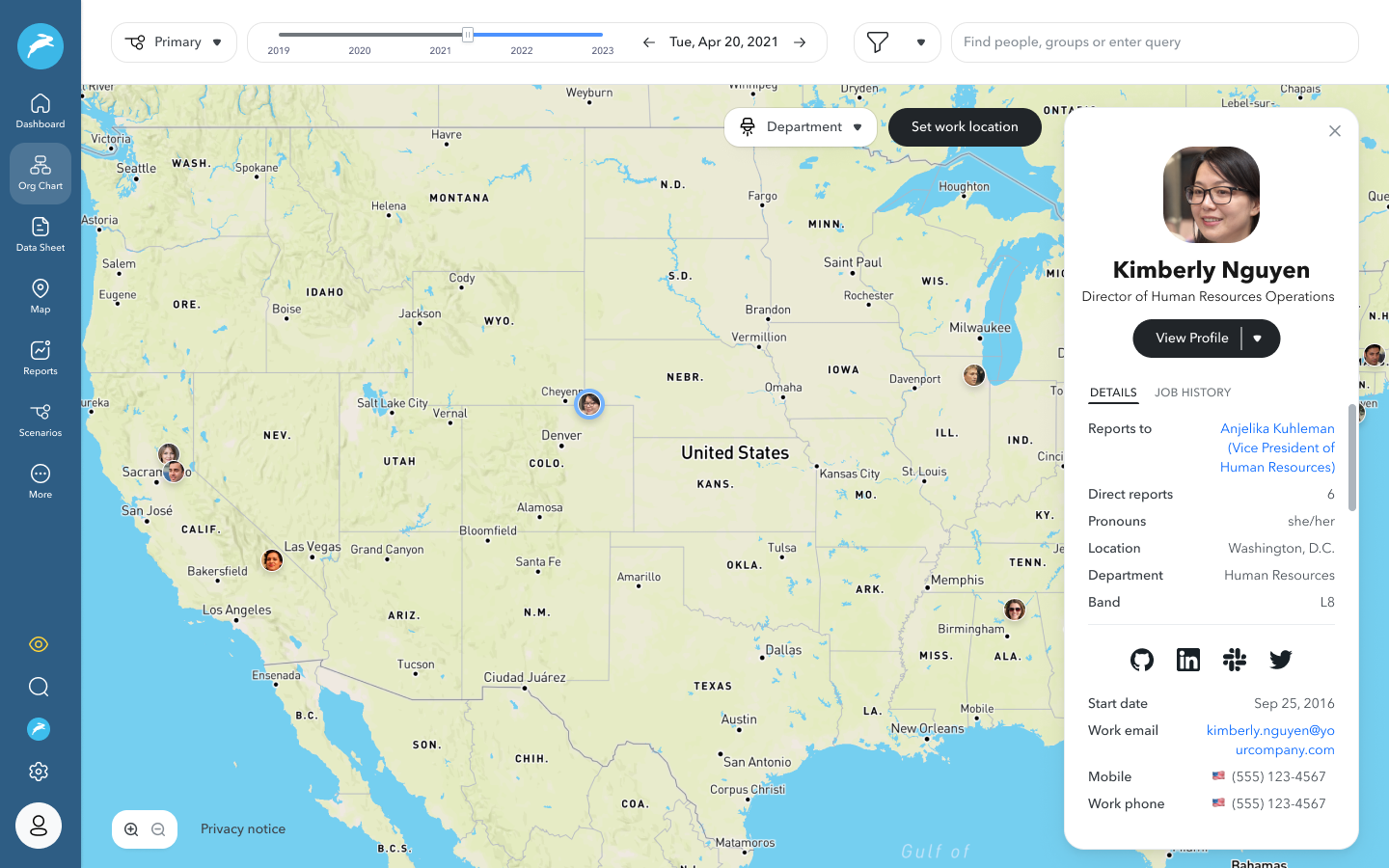Image resolution: width=1389 pixels, height=868 pixels.
Task: Click the Twitter icon on the profile card
Action: tap(1280, 660)
